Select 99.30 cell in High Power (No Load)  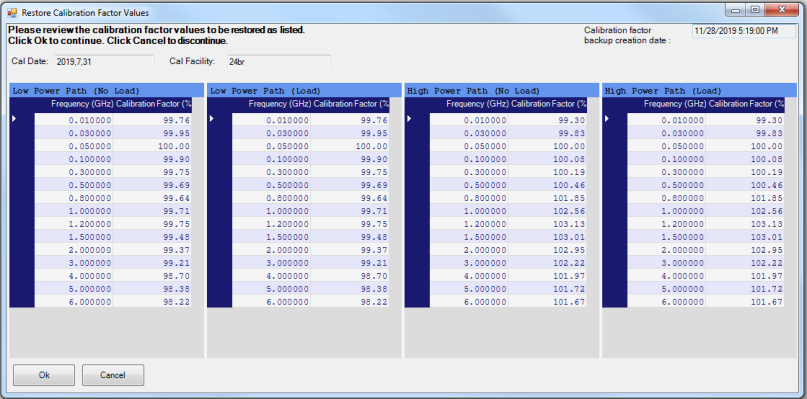coord(548,120)
